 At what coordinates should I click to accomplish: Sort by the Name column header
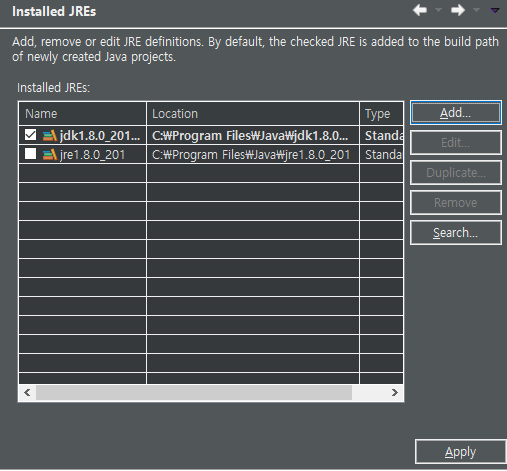(x=82, y=114)
